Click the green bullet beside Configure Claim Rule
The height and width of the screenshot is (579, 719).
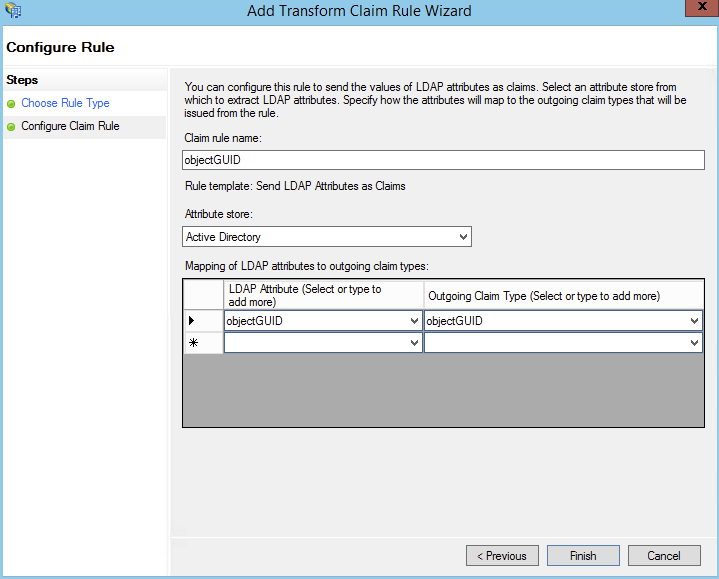tap(11, 127)
